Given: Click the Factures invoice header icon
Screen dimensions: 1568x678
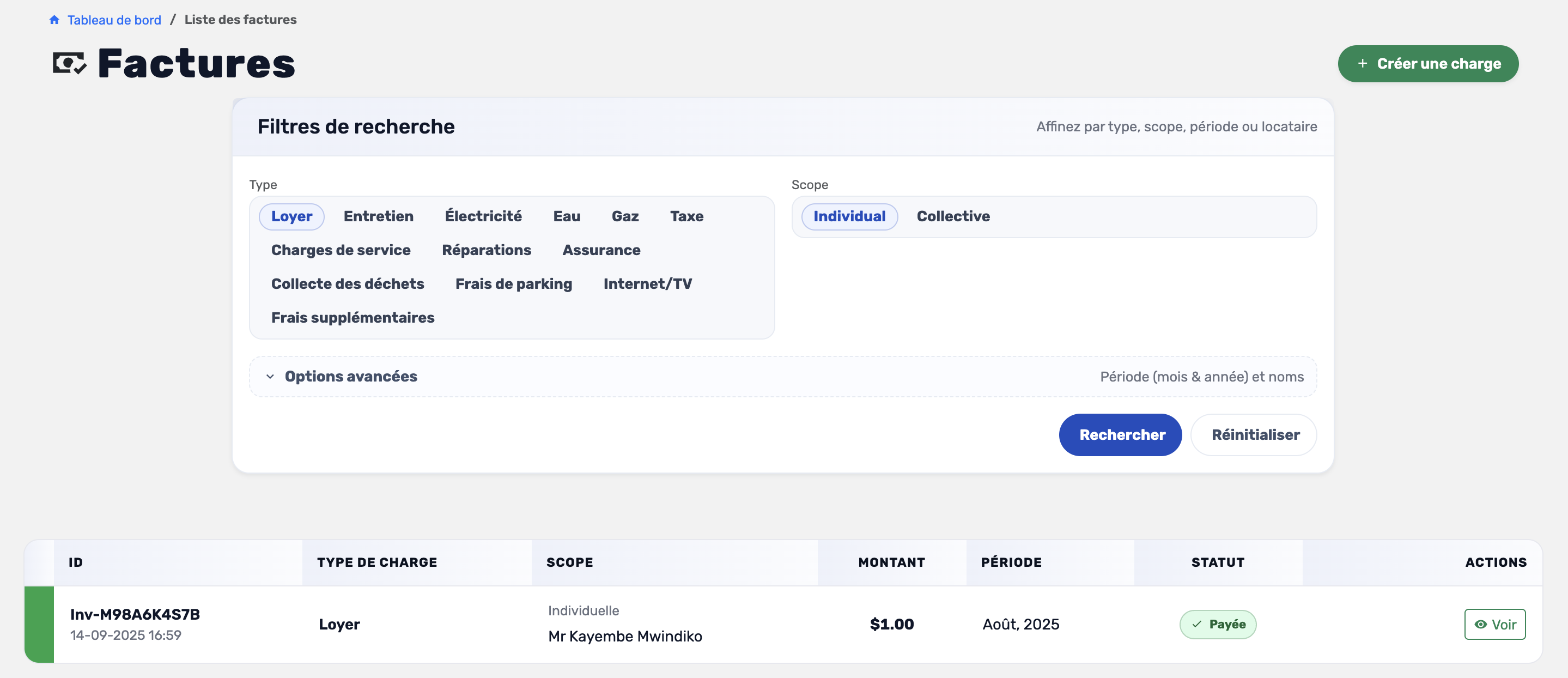Looking at the screenshot, I should coord(69,63).
